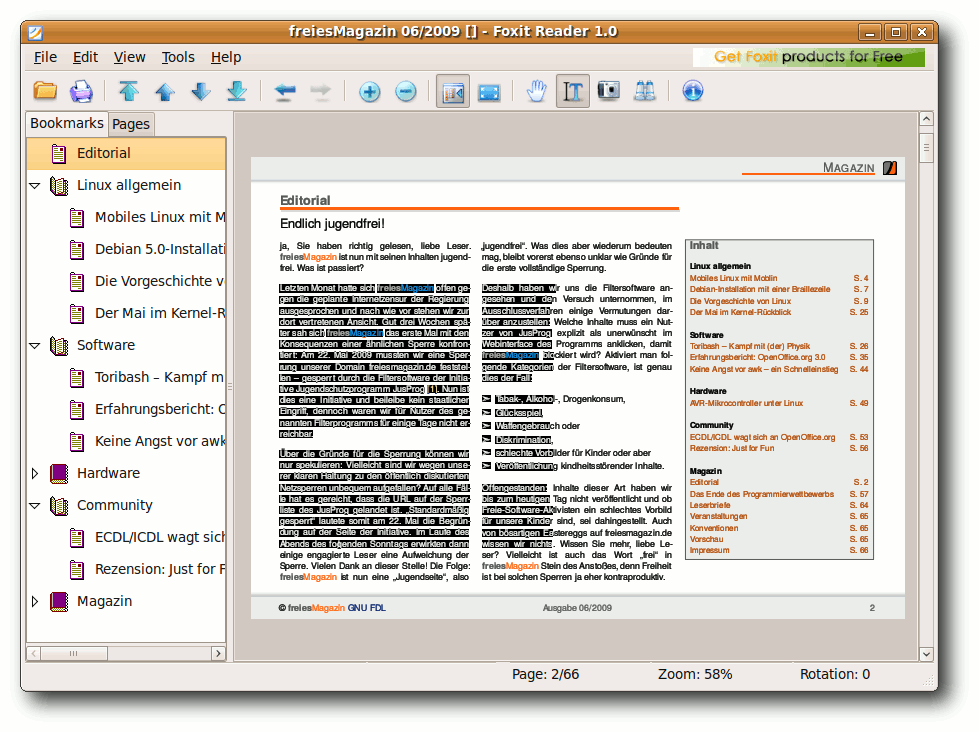Image resolution: width=979 pixels, height=732 pixels.
Task: Open the Find binoculars tool
Action: coord(644,91)
